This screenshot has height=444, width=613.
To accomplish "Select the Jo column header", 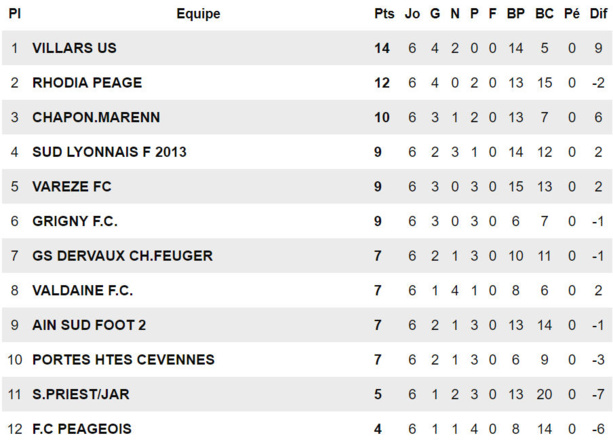I will (x=412, y=14).
